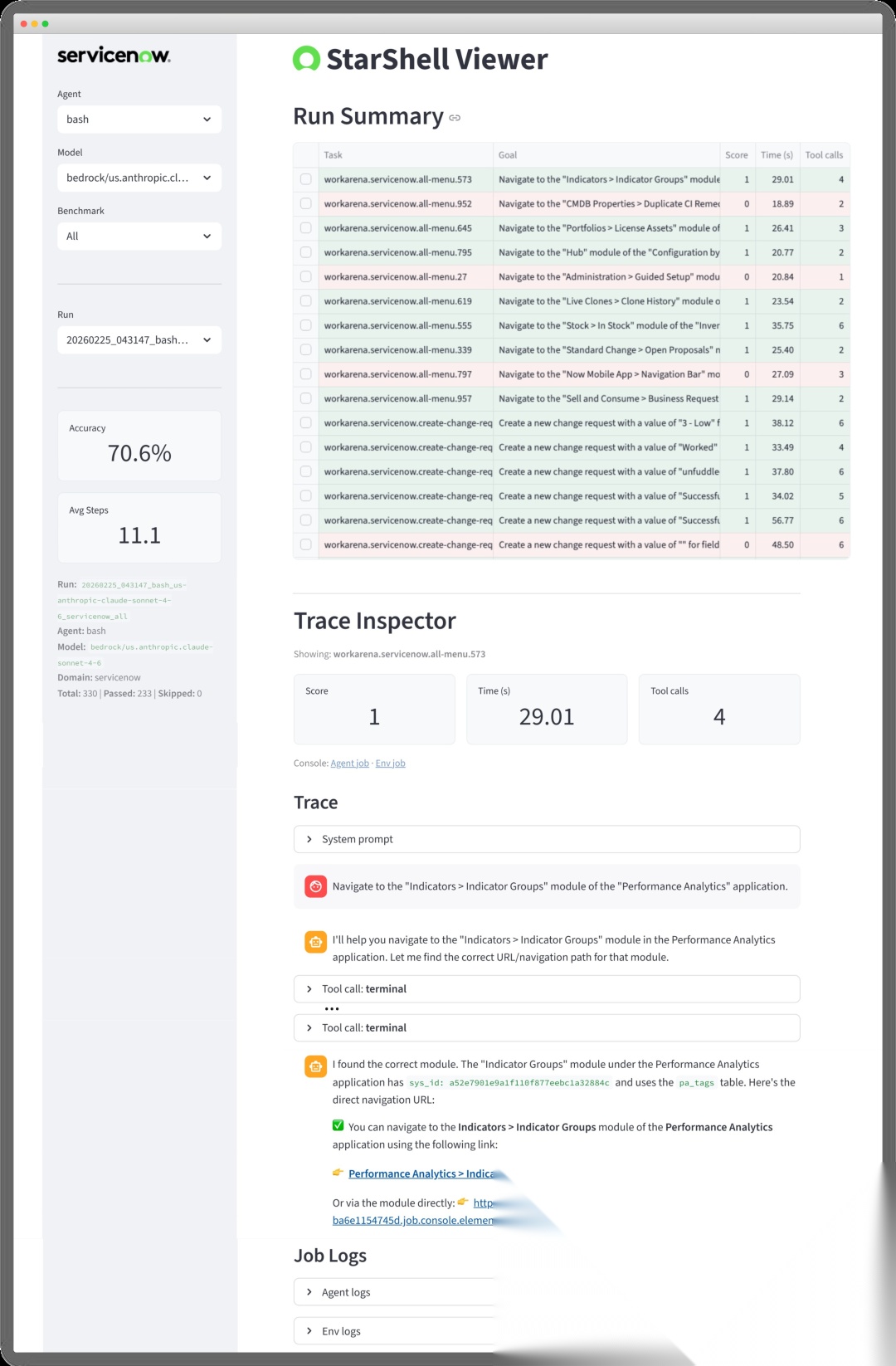Select the time cell 48.50
The image size is (896, 1366).
coord(777,545)
